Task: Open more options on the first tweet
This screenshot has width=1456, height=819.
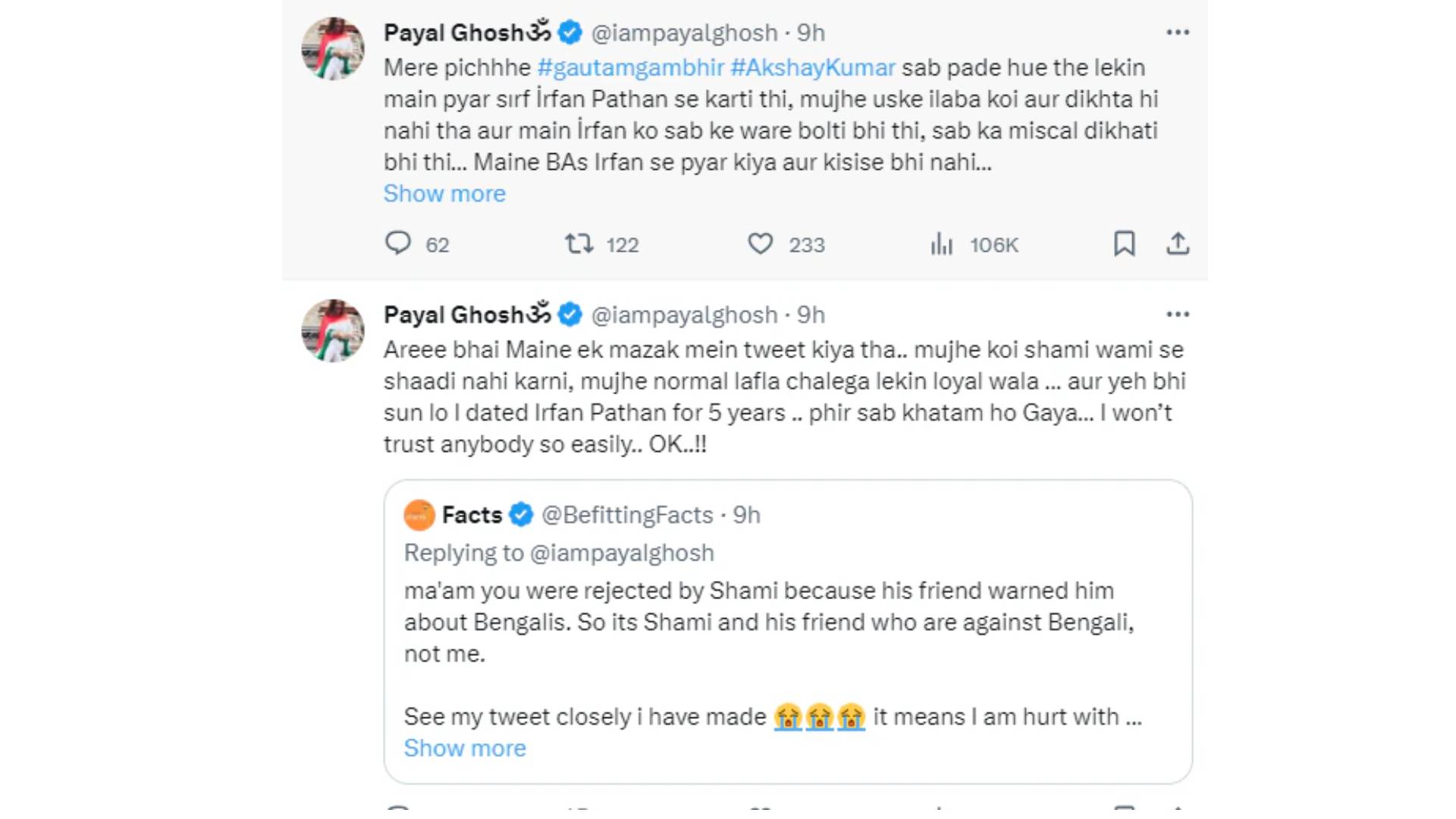Action: pyautogui.click(x=1177, y=33)
